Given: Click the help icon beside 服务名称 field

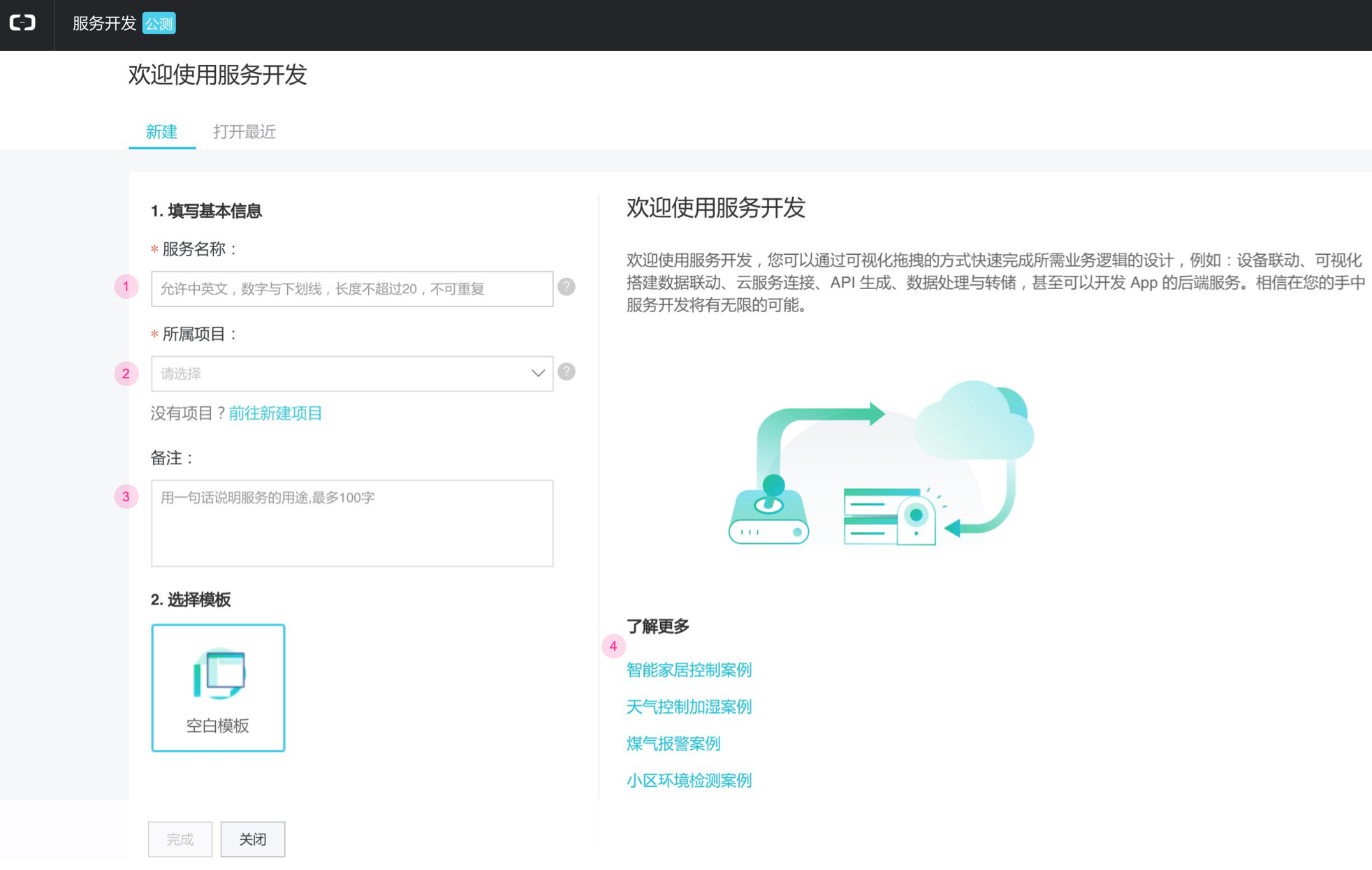Looking at the screenshot, I should click(567, 287).
